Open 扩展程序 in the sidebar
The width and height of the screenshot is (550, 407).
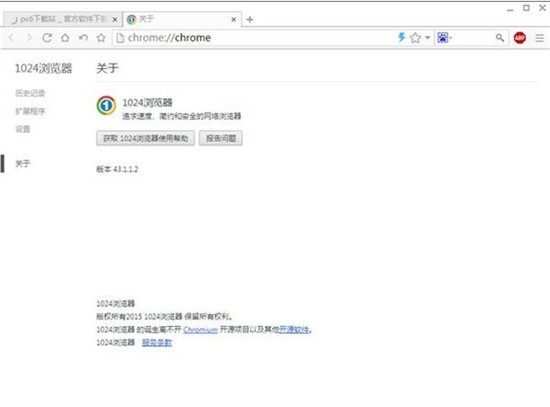click(x=30, y=111)
